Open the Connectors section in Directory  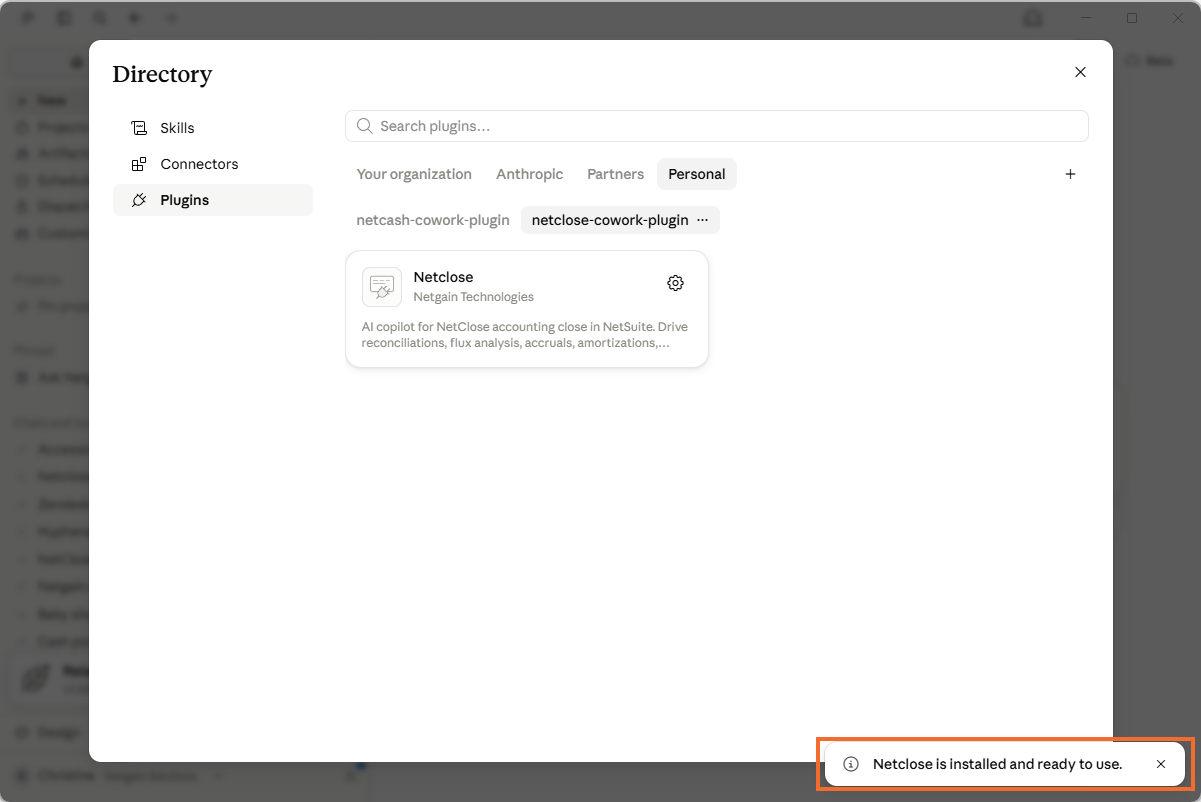click(x=212, y=164)
